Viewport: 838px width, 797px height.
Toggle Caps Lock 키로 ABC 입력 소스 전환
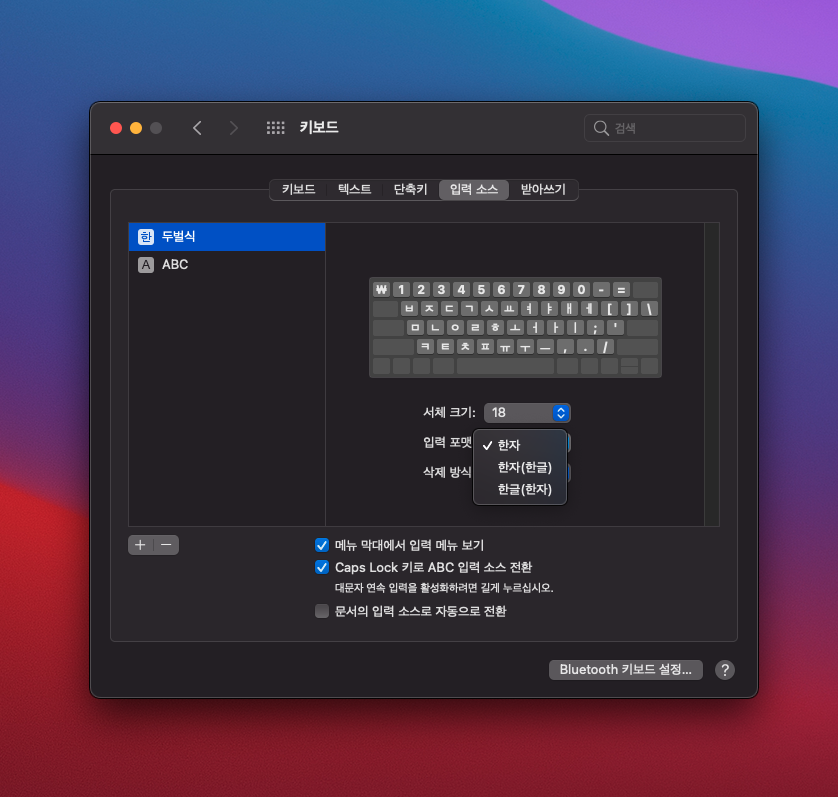tap(322, 567)
